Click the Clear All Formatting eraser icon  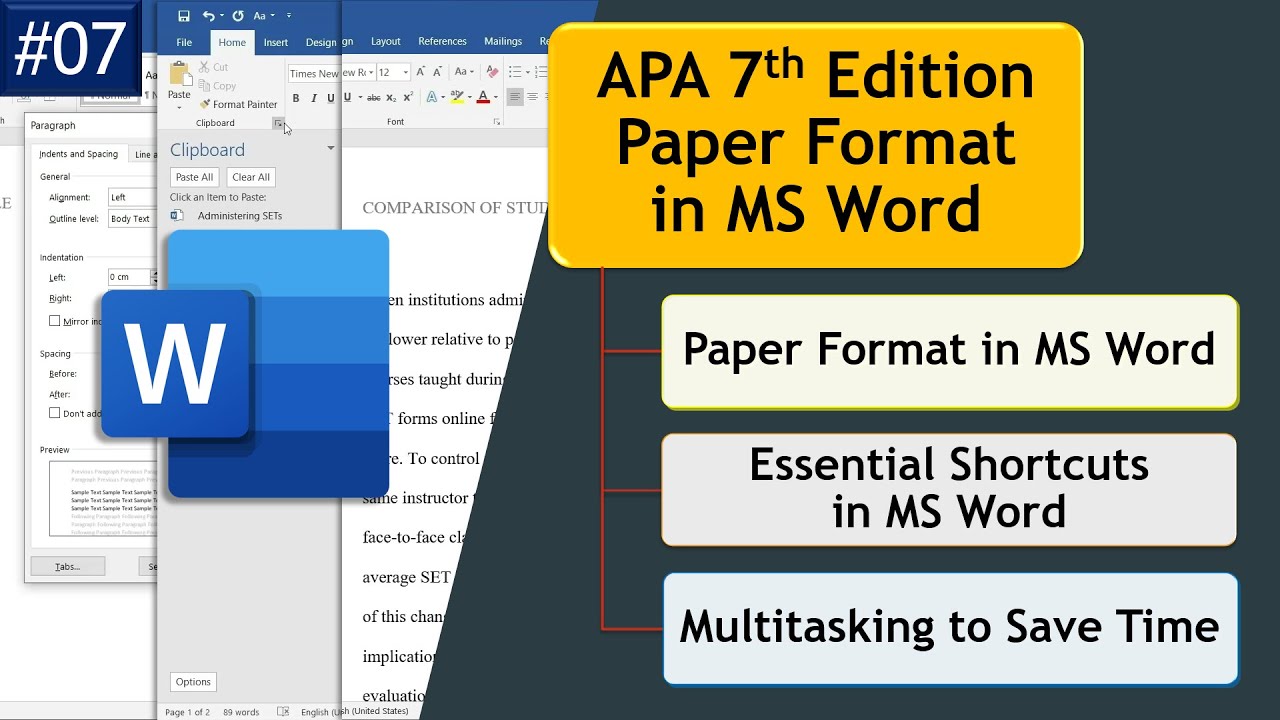[493, 71]
